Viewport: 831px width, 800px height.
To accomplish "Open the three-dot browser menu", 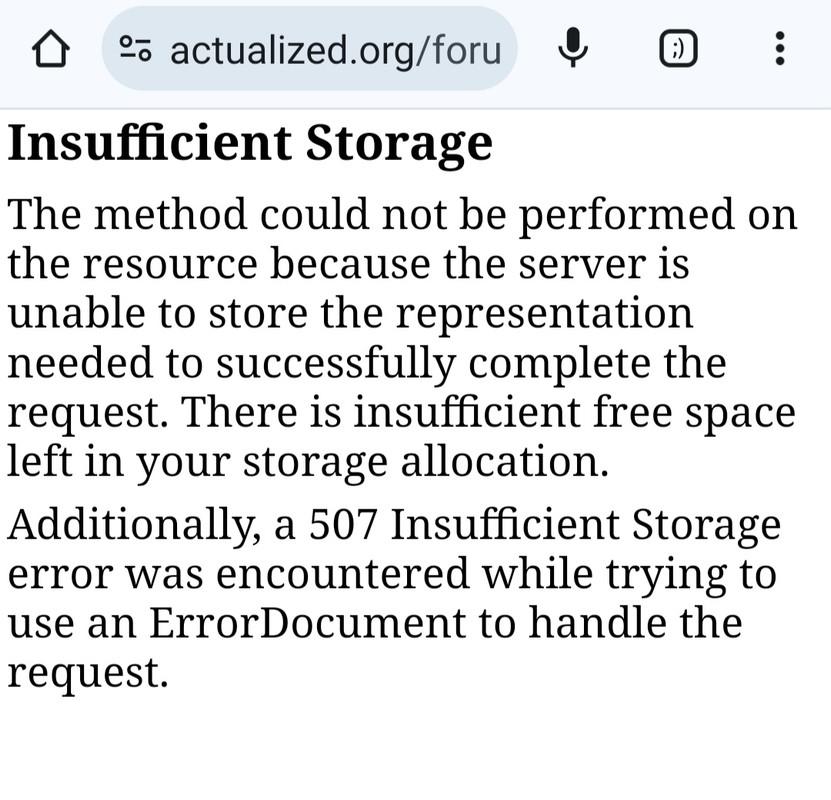I will point(780,48).
